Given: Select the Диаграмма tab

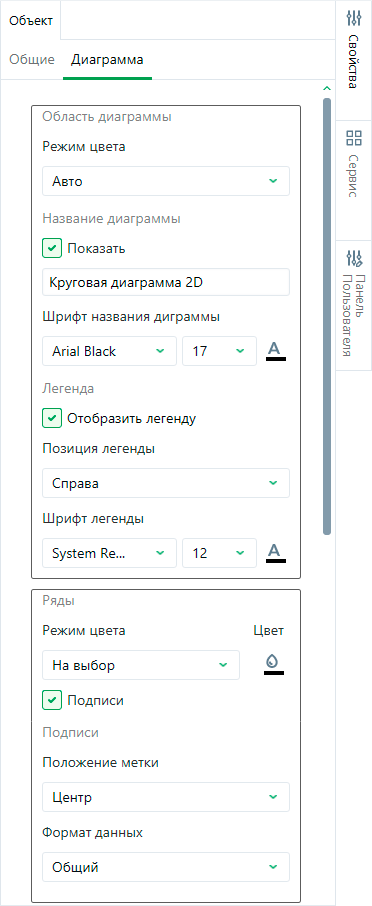Looking at the screenshot, I should click(107, 60).
